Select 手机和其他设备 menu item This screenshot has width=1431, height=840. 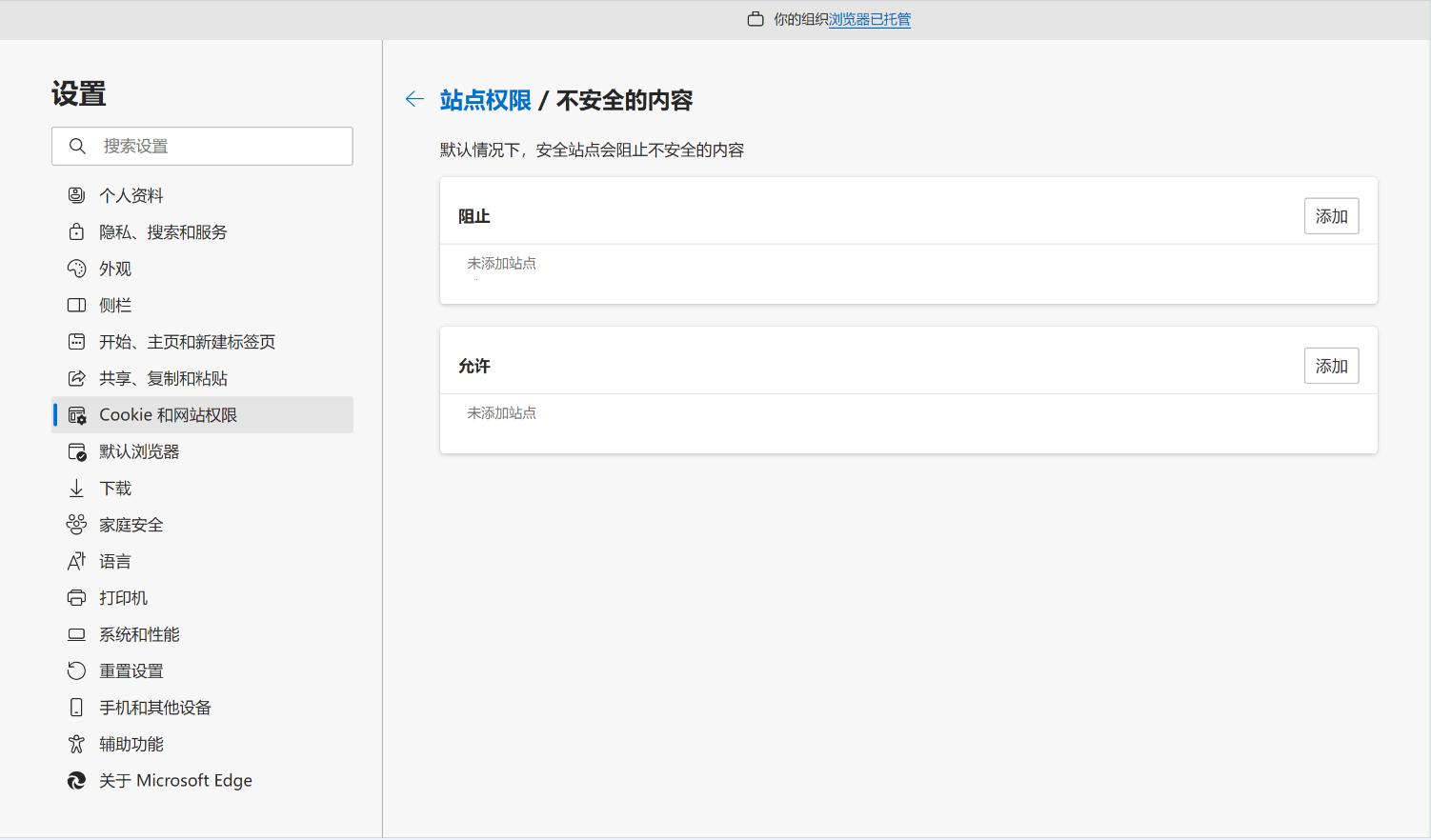202,708
